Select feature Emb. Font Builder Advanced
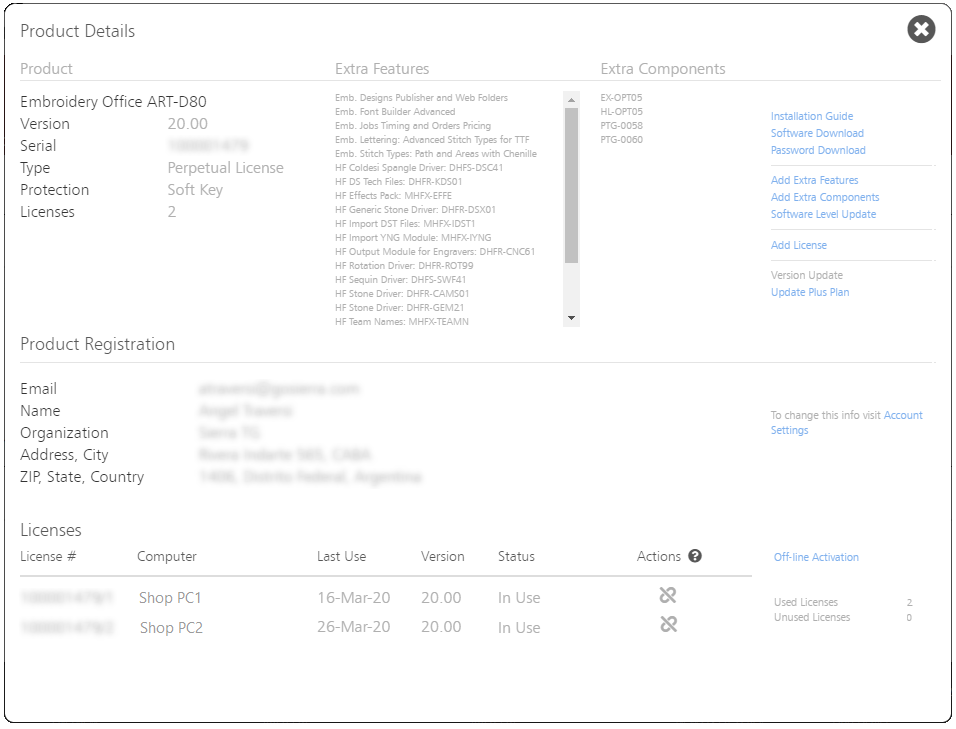Image resolution: width=956 pixels, height=729 pixels. coord(395,112)
